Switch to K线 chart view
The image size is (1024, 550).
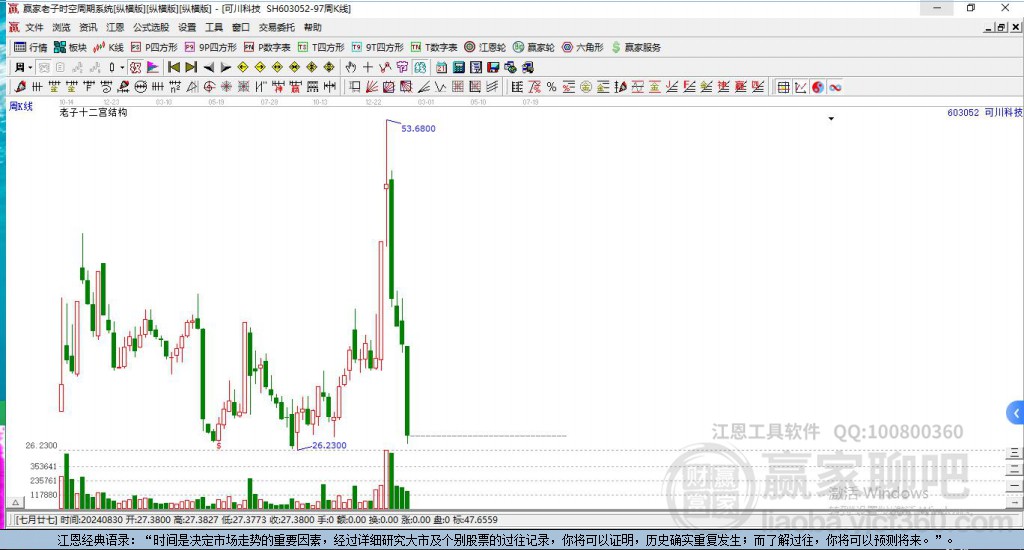[x=108, y=47]
